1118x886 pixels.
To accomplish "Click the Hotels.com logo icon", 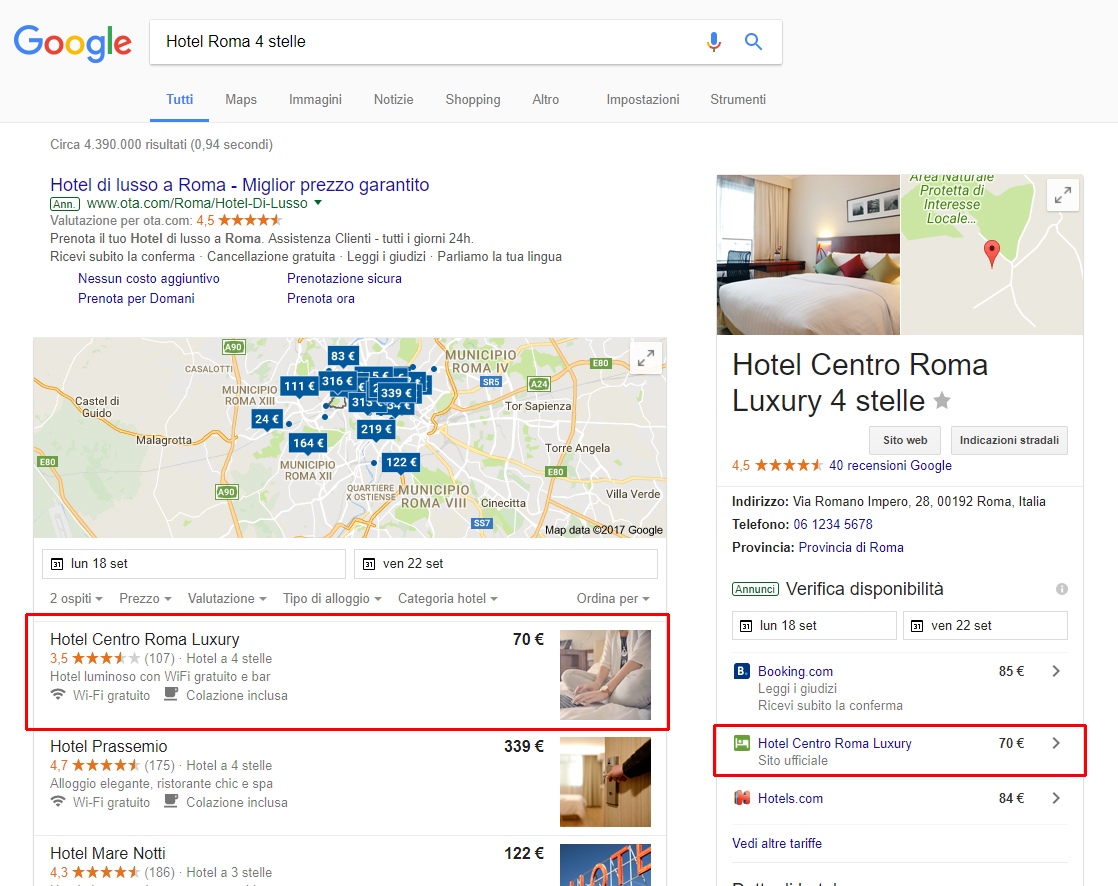I will (x=742, y=798).
